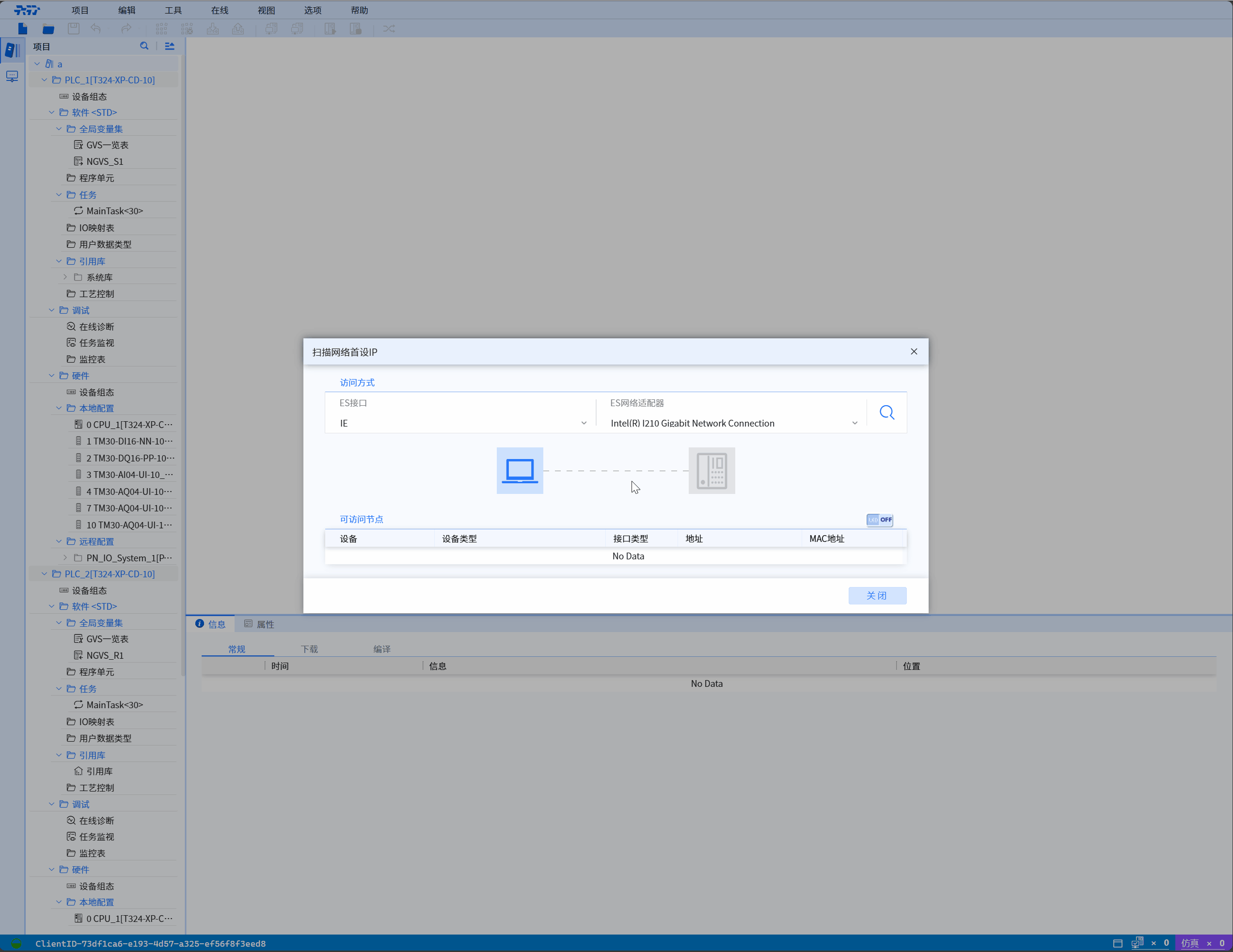Click the laptop computer icon in dialog
1233x952 pixels.
[520, 470]
